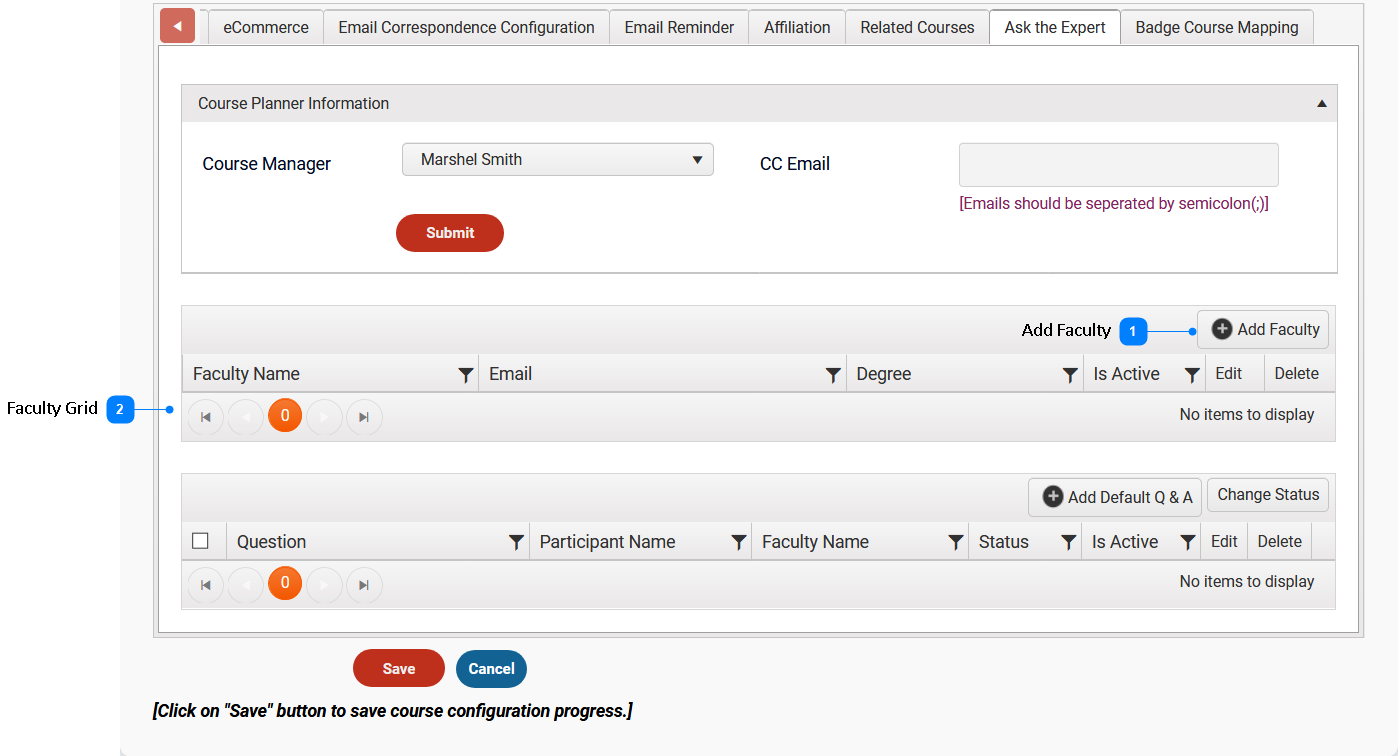1398x756 pixels.
Task: Click Add Default Q & A button
Action: (1115, 497)
